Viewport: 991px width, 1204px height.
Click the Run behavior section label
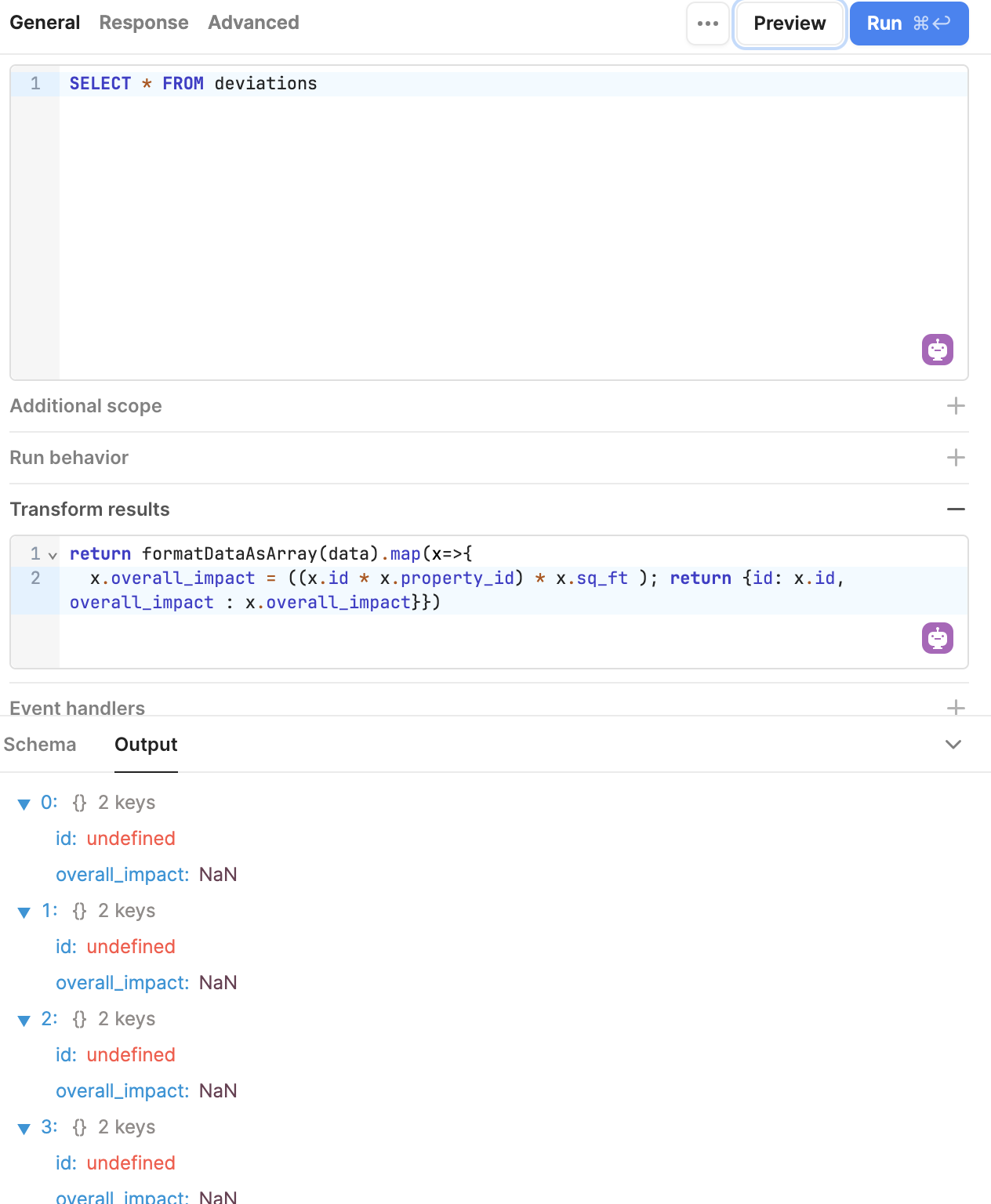[x=69, y=458]
